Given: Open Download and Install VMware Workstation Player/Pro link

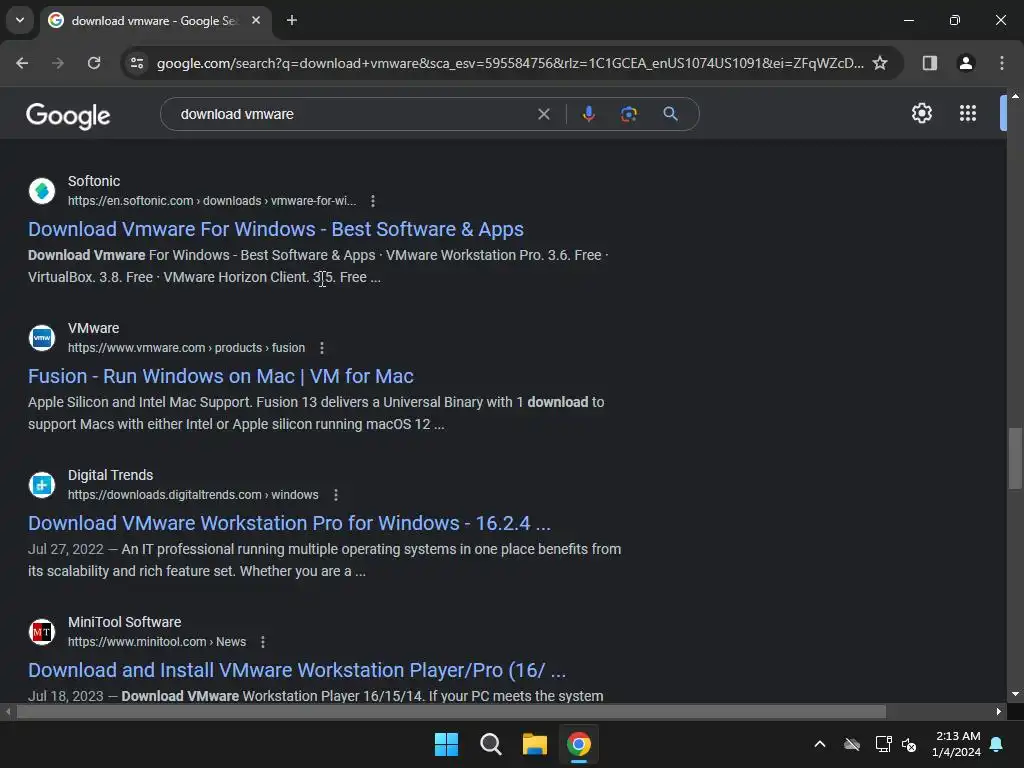Looking at the screenshot, I should [297, 670].
